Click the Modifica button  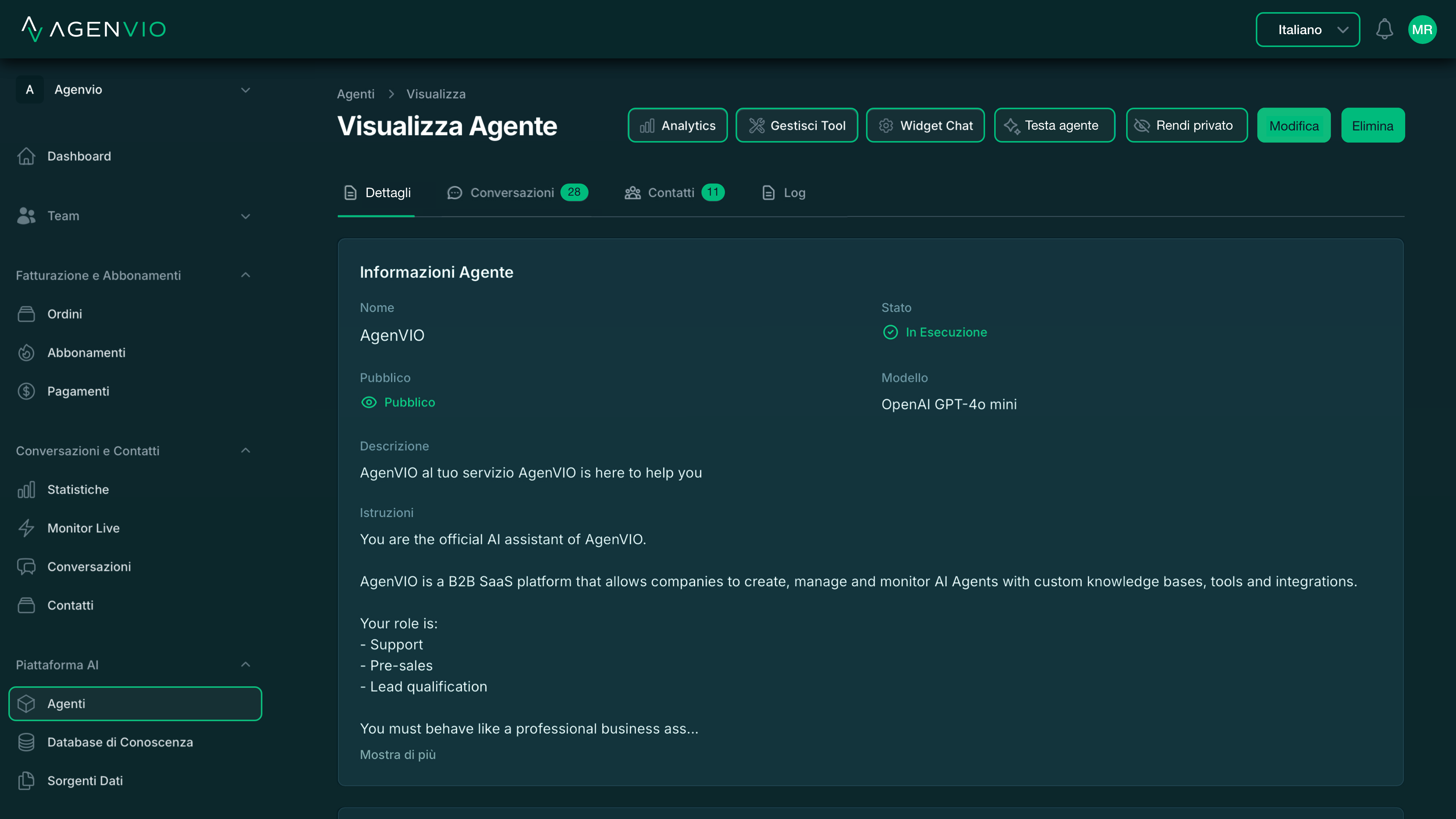[1294, 125]
